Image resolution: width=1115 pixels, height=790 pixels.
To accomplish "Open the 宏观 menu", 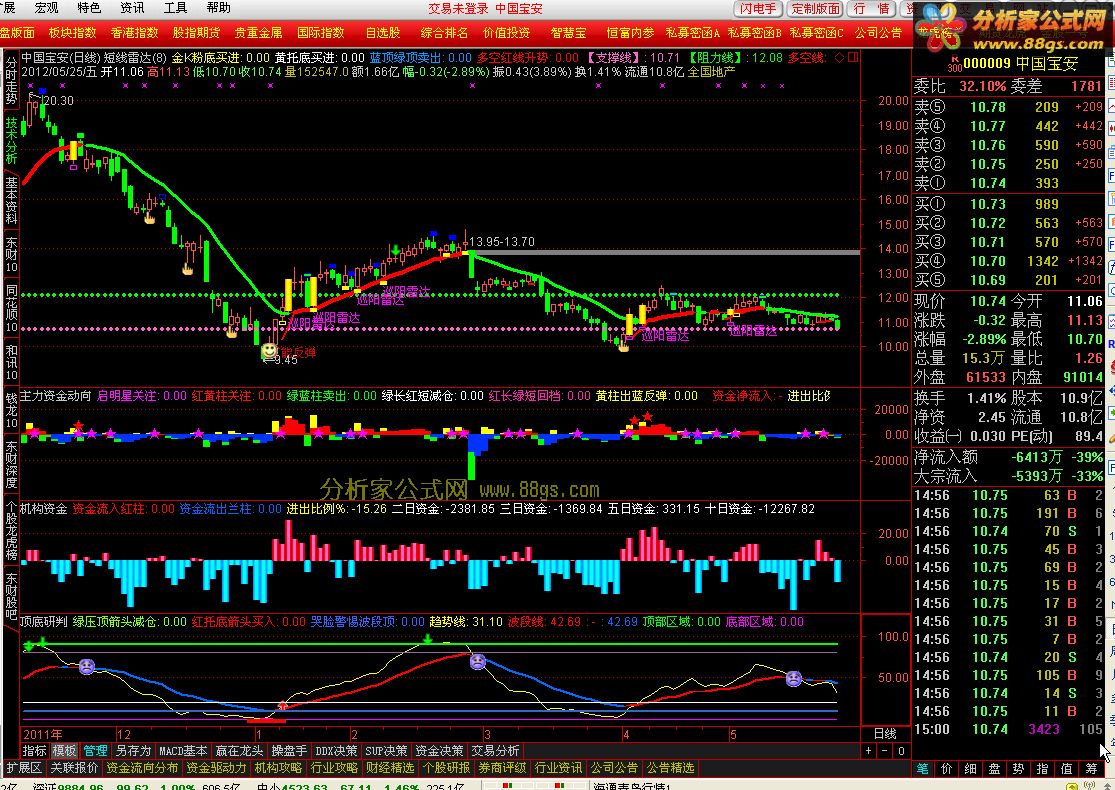I will click(x=47, y=8).
